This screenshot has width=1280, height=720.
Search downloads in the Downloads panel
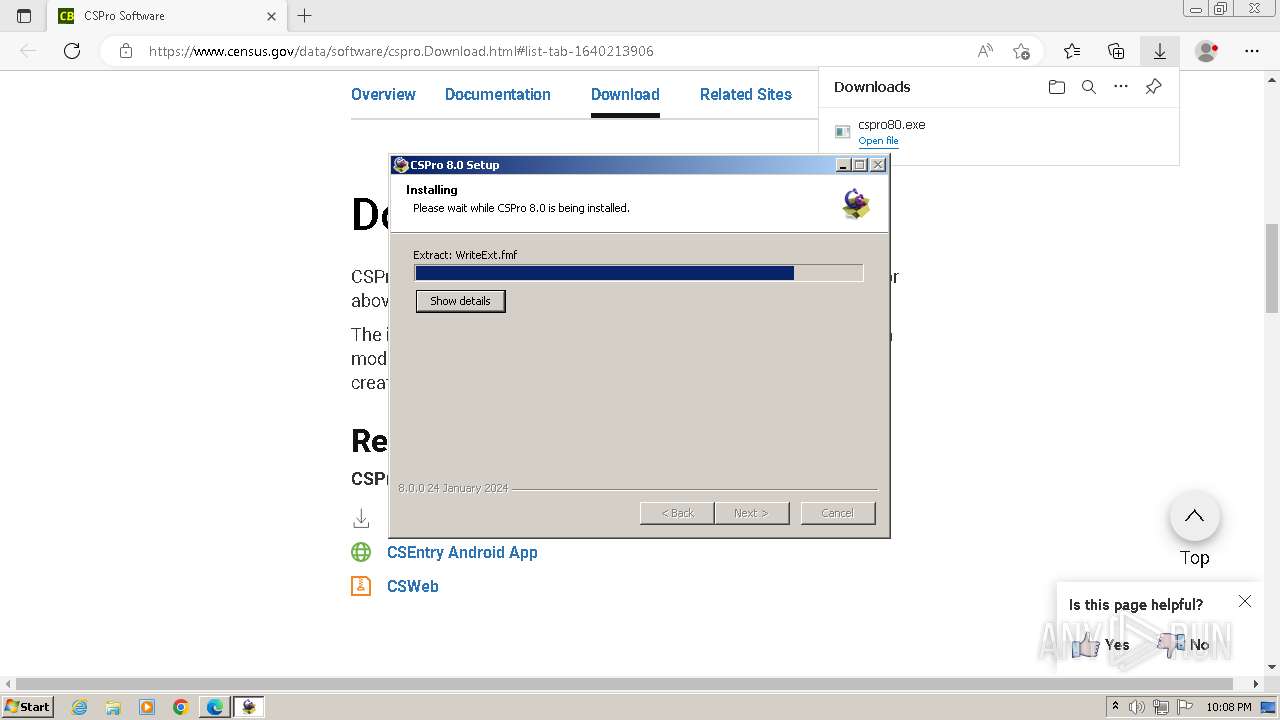tap(1089, 87)
